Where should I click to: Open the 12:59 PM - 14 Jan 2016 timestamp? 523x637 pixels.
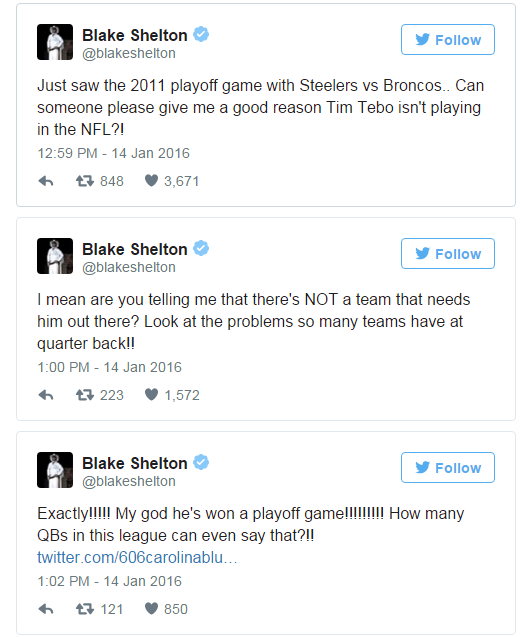(x=113, y=153)
